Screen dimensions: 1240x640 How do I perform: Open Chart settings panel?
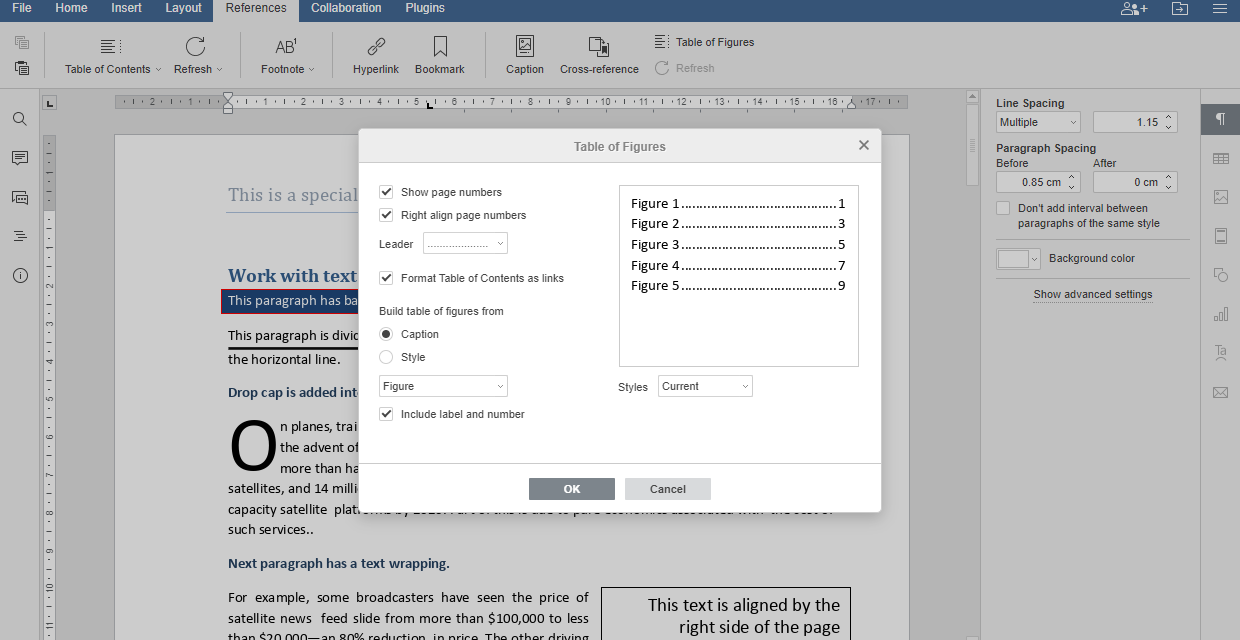click(x=1219, y=313)
